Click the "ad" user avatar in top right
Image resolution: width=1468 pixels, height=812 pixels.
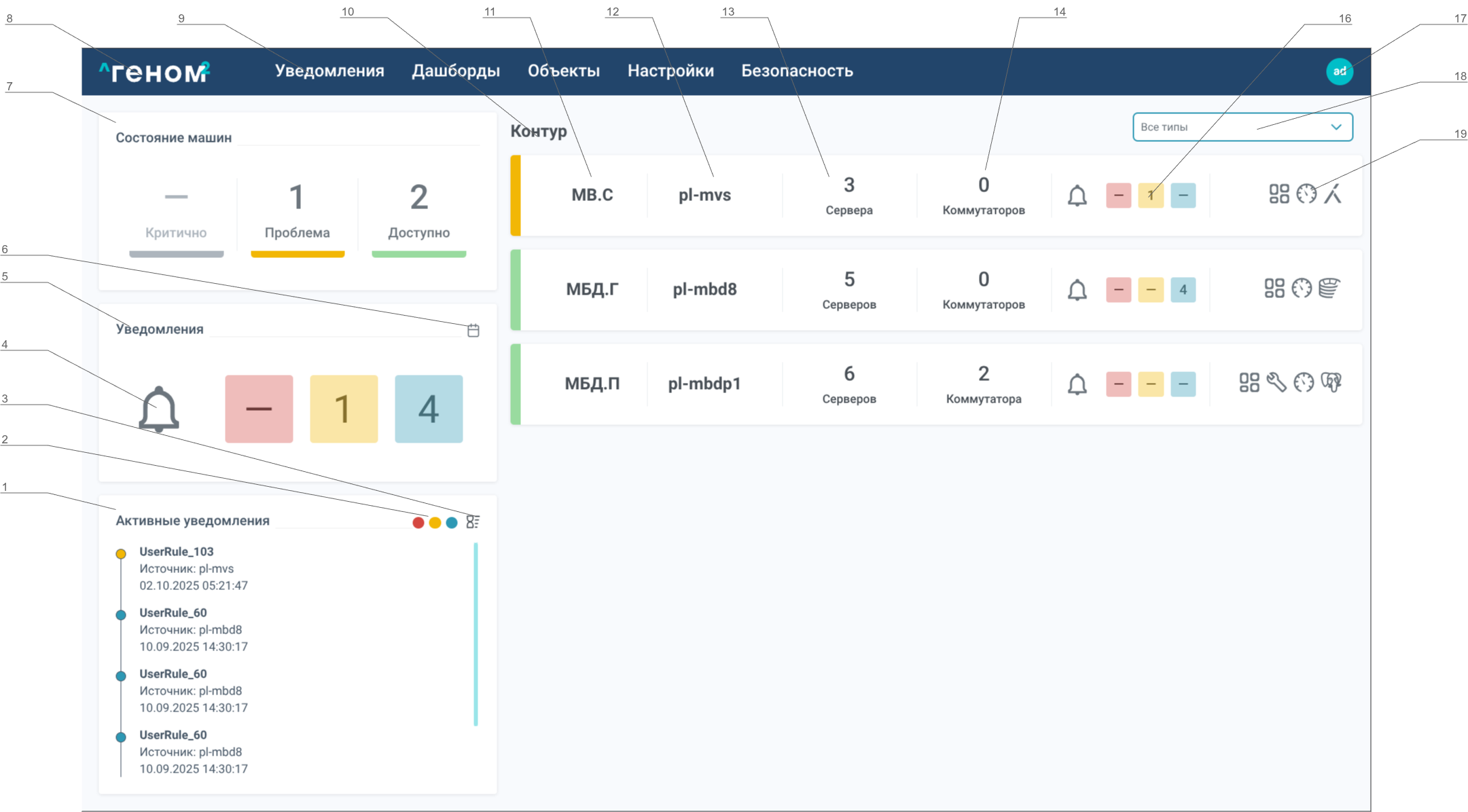point(1339,71)
